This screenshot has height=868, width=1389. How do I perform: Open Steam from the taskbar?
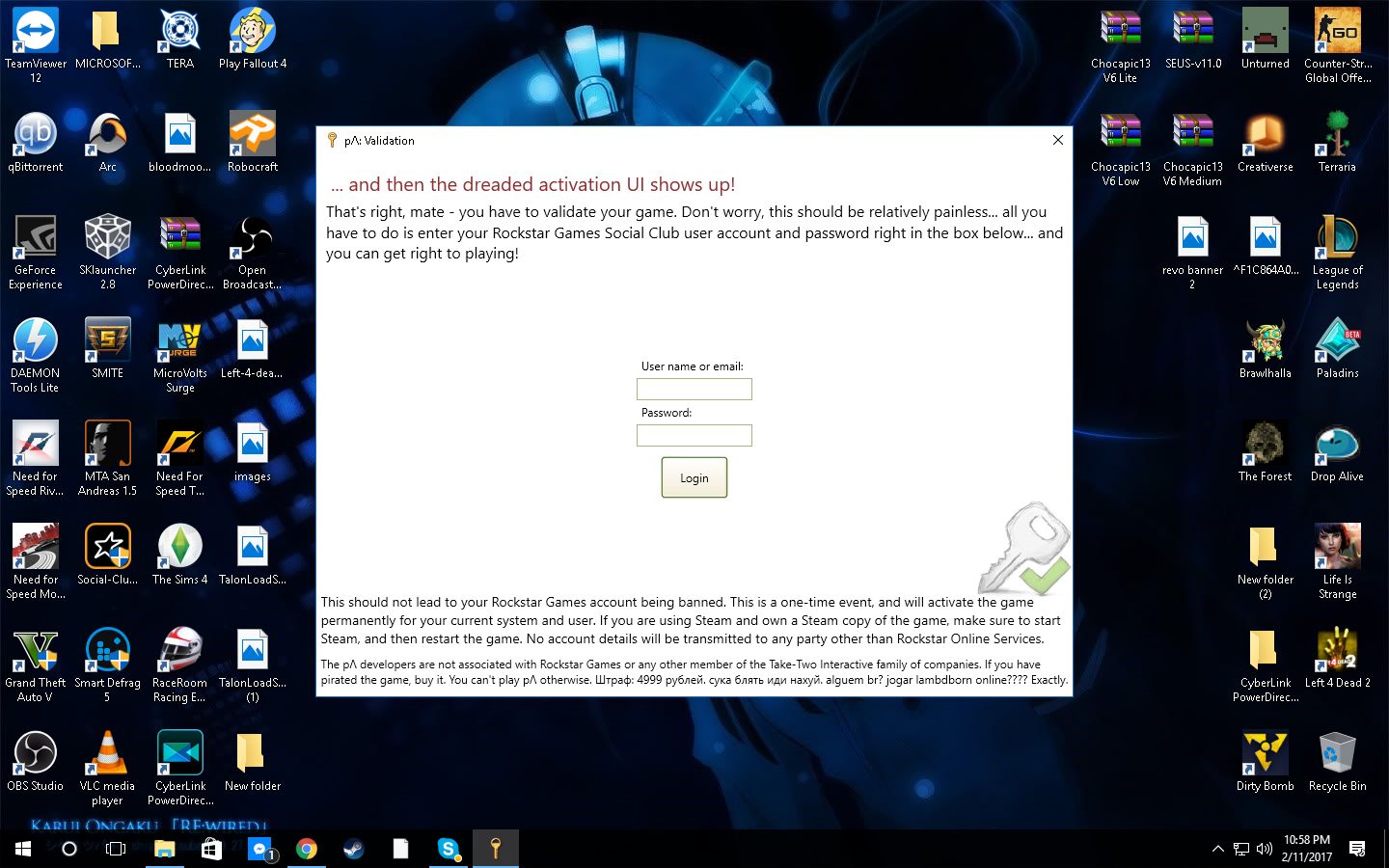354,849
